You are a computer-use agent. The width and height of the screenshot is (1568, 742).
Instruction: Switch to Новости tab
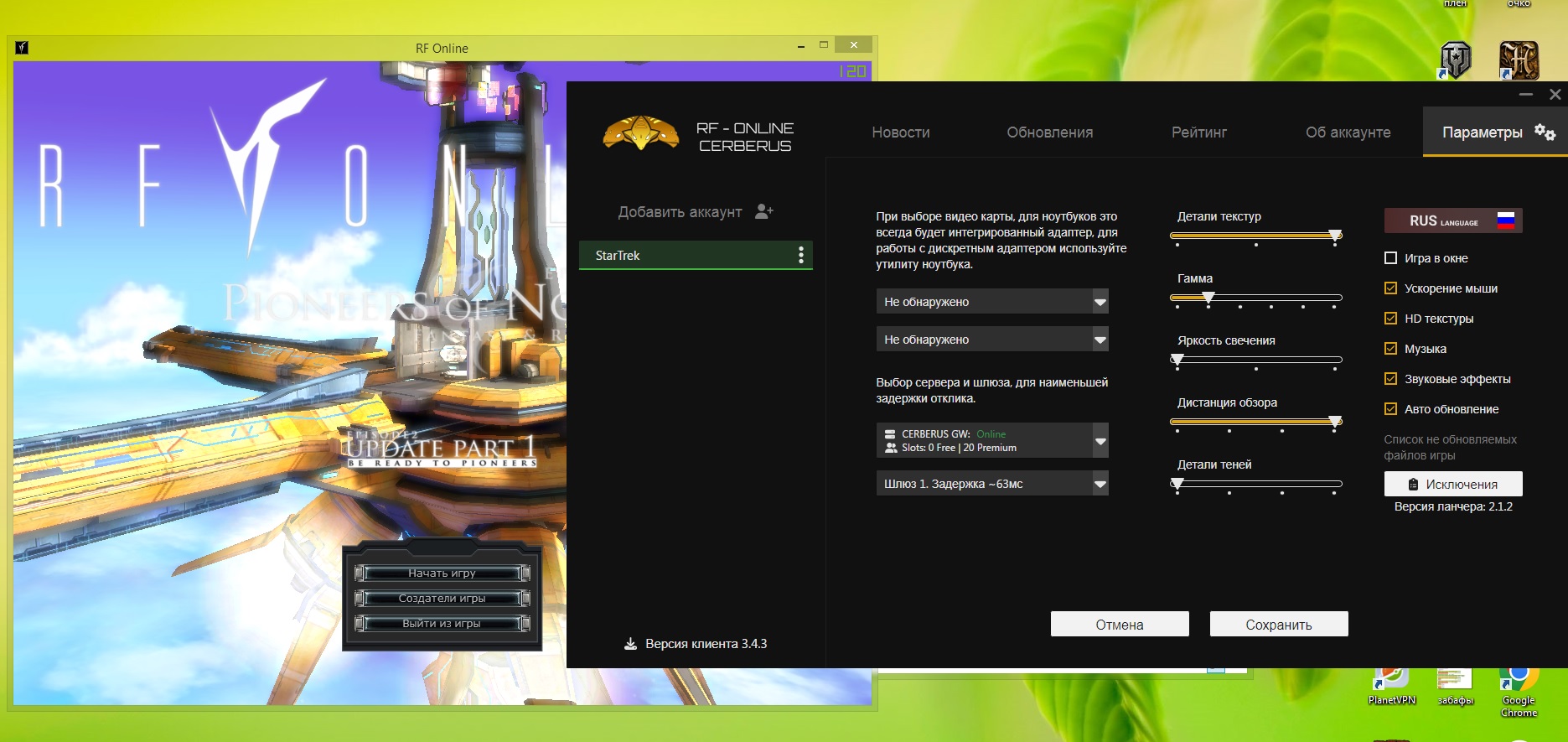coord(901,132)
